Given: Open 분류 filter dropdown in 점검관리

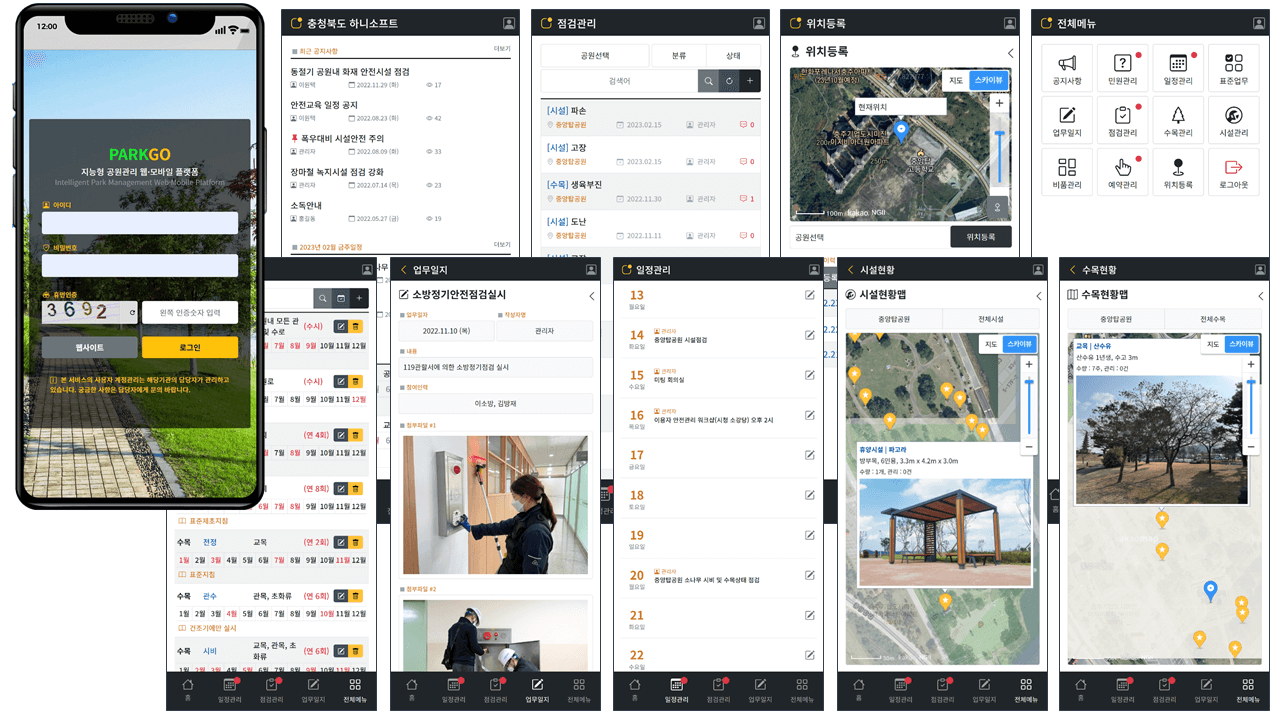Looking at the screenshot, I should pos(678,56).
